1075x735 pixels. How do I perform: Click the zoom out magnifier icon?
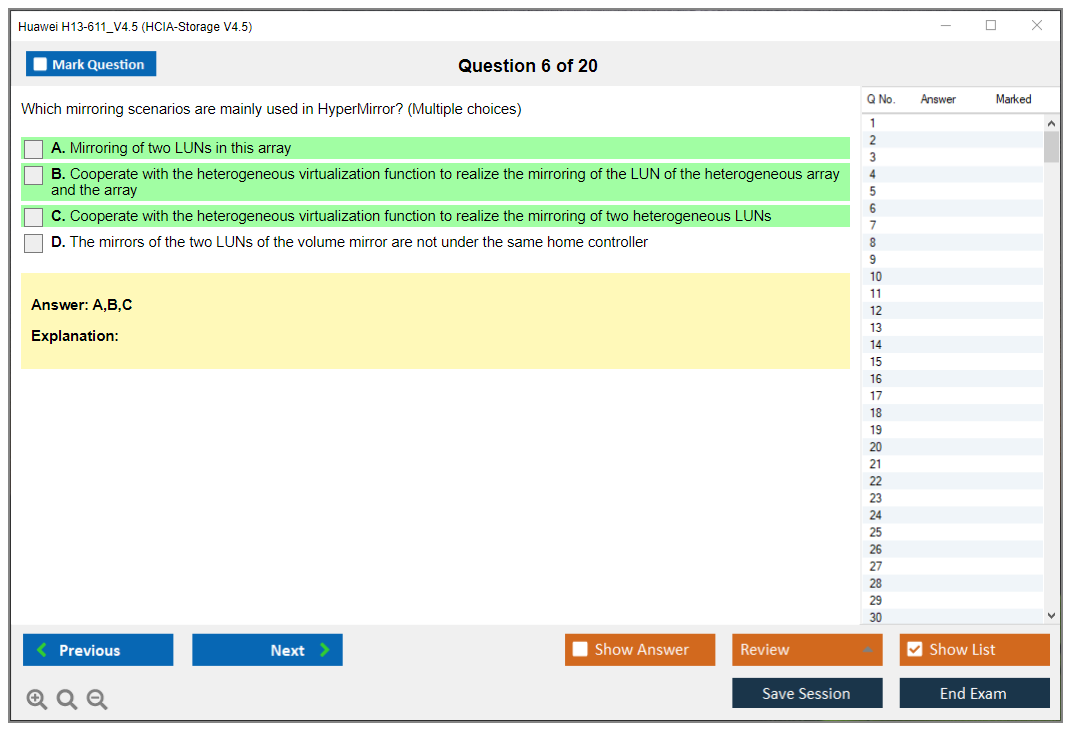pos(97,700)
